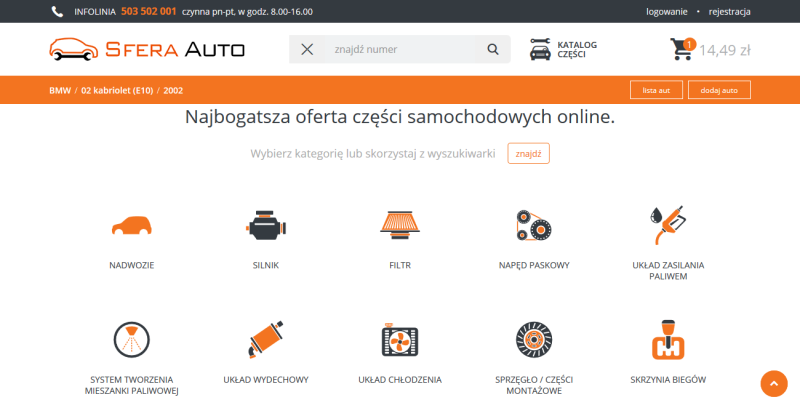Image resolution: width=800 pixels, height=400 pixels.
Task: Choose the Napęd paskowy belt drive icon
Action: coord(533,225)
